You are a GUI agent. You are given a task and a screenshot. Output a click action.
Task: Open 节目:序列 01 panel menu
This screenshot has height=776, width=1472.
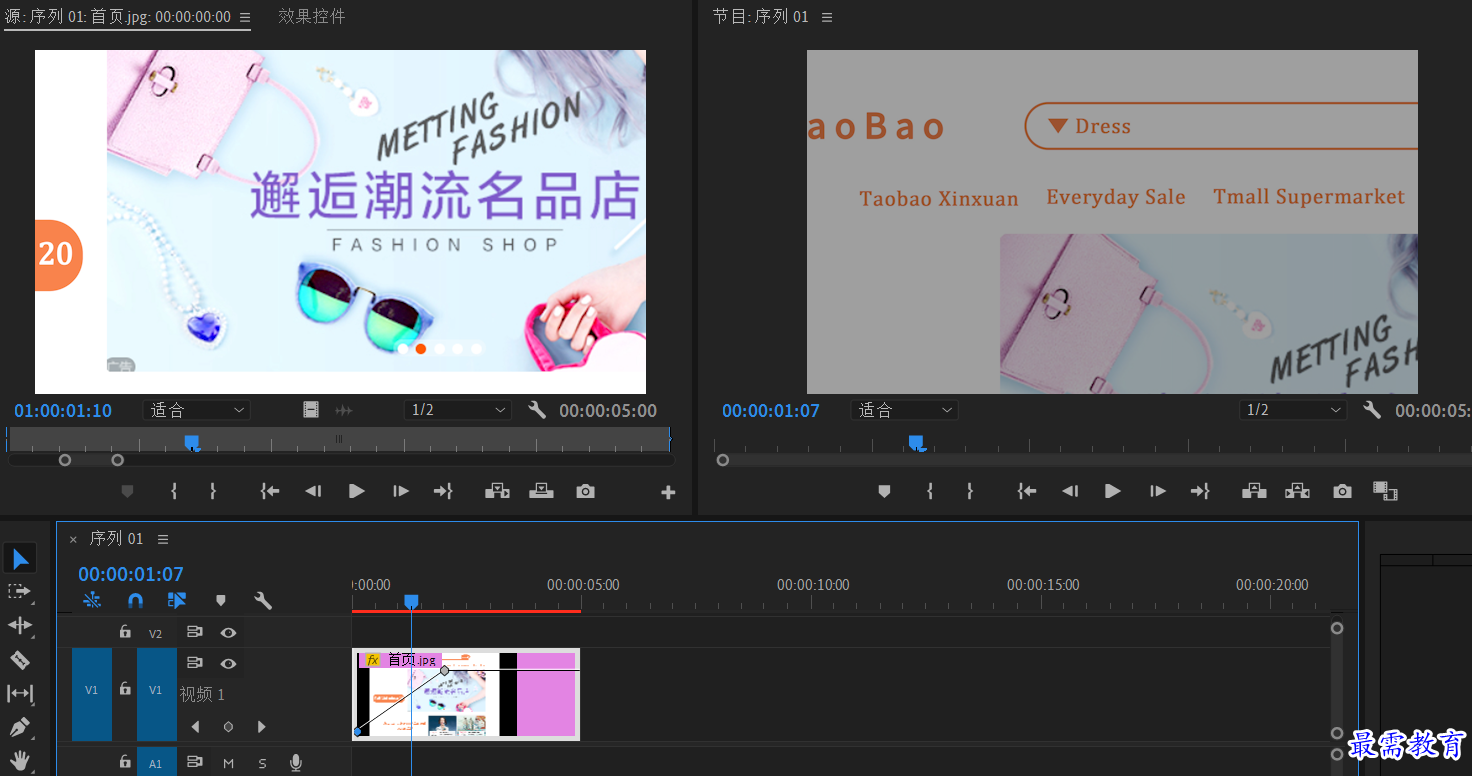826,17
